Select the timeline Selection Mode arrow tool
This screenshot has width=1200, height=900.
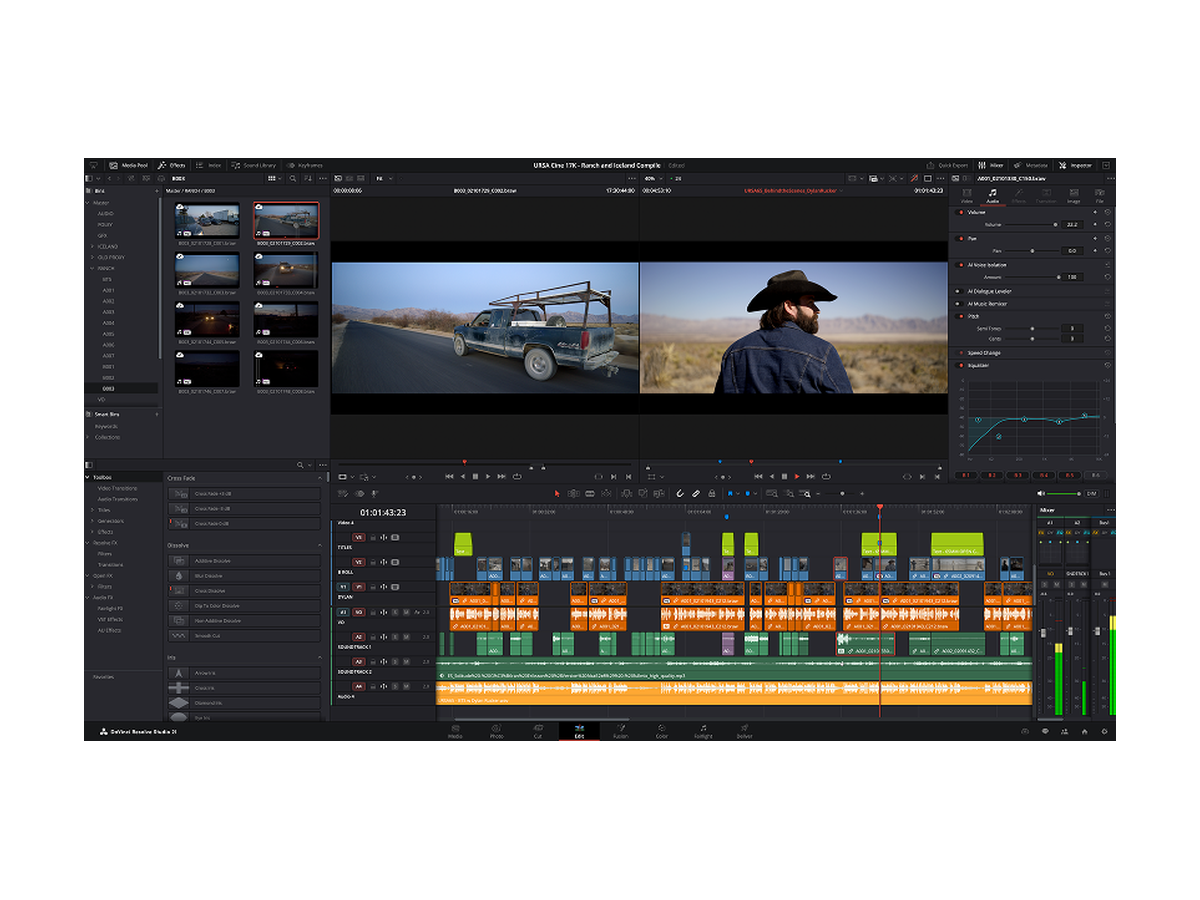coord(557,493)
